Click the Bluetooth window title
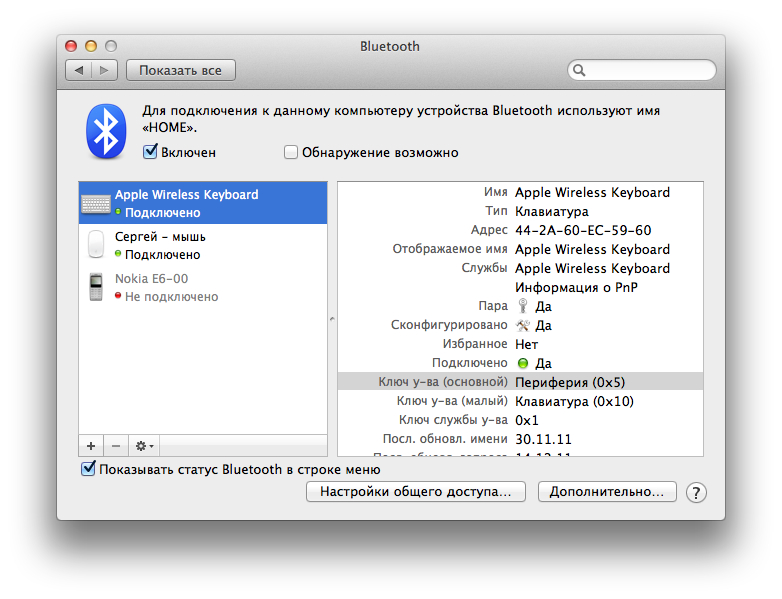The width and height of the screenshot is (782, 599). coord(390,46)
